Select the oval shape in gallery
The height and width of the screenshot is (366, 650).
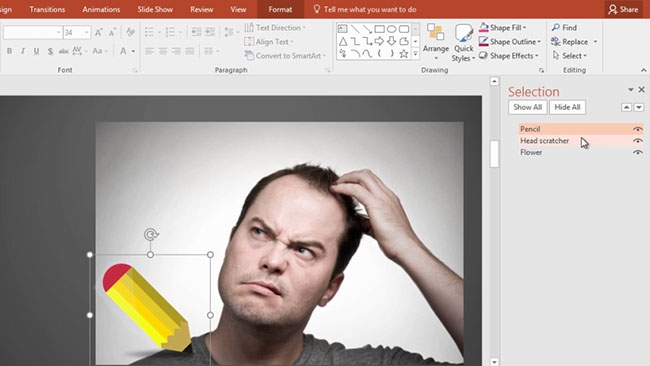tap(391, 29)
